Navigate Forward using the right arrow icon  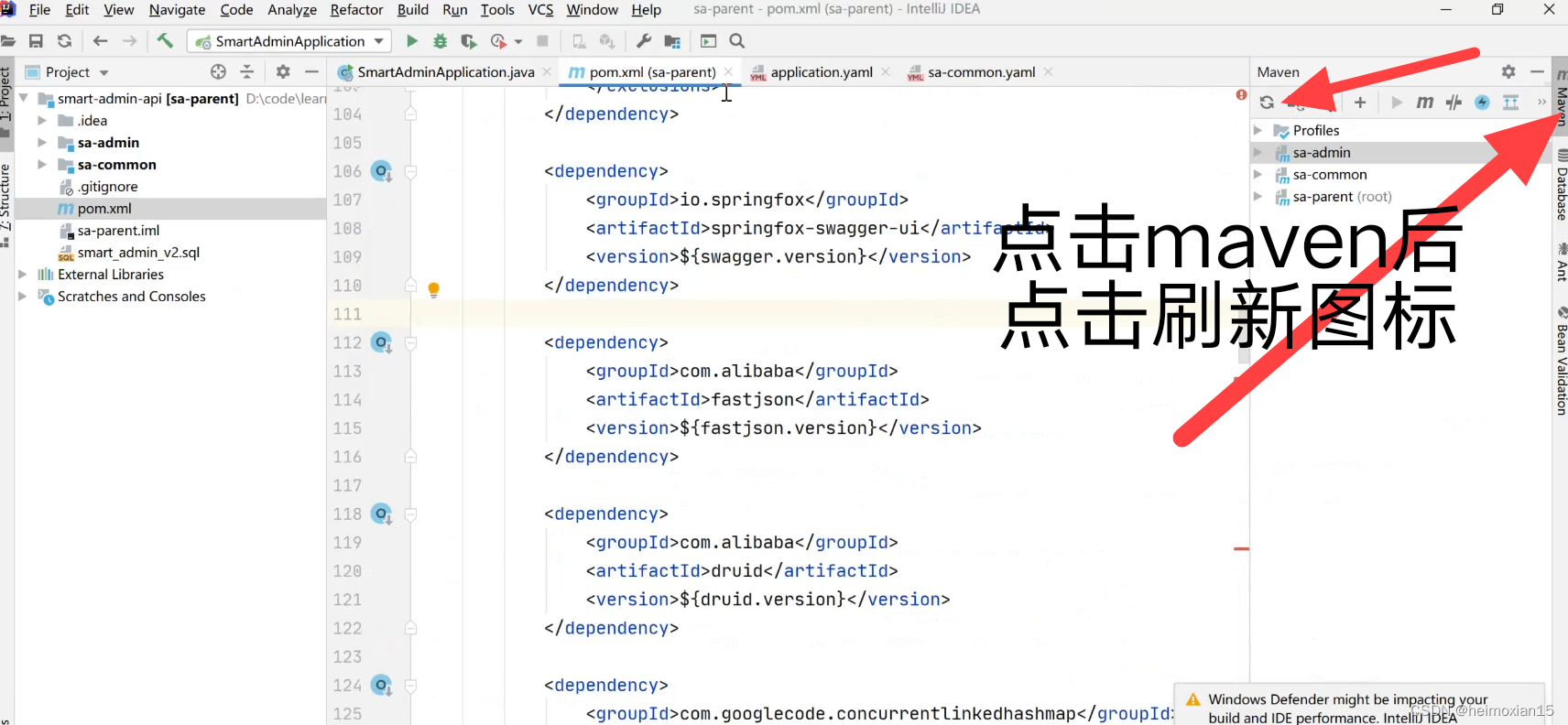[130, 41]
